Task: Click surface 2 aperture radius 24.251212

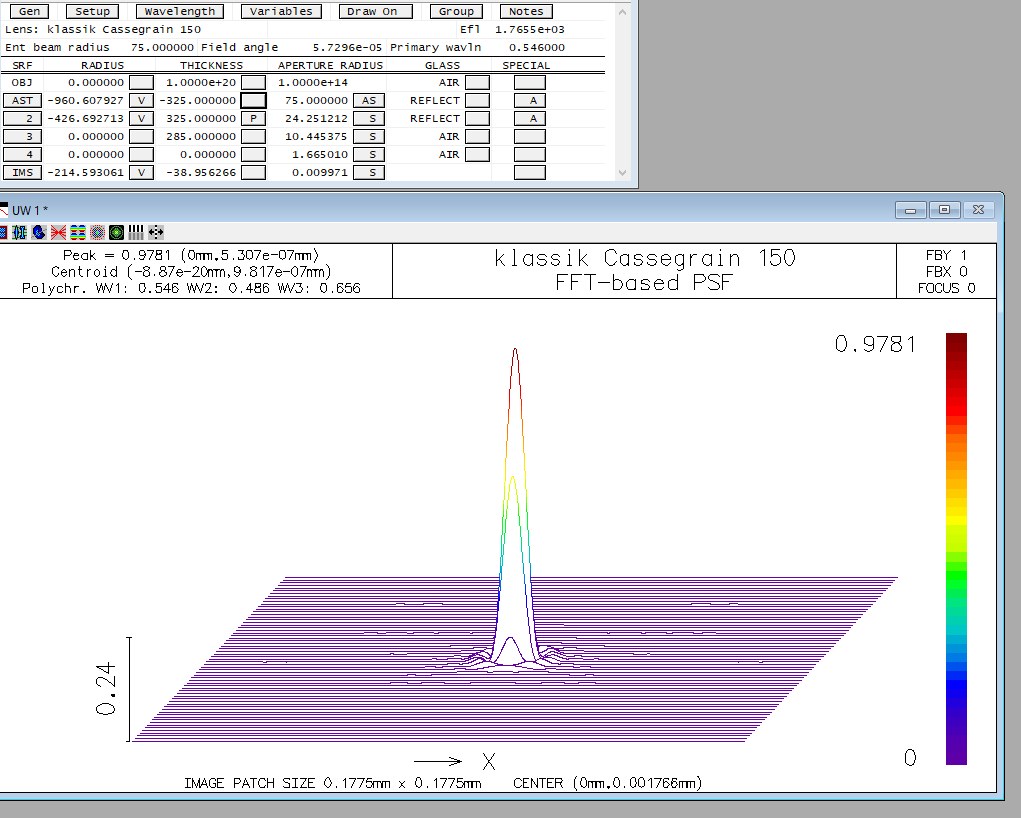Action: (316, 119)
